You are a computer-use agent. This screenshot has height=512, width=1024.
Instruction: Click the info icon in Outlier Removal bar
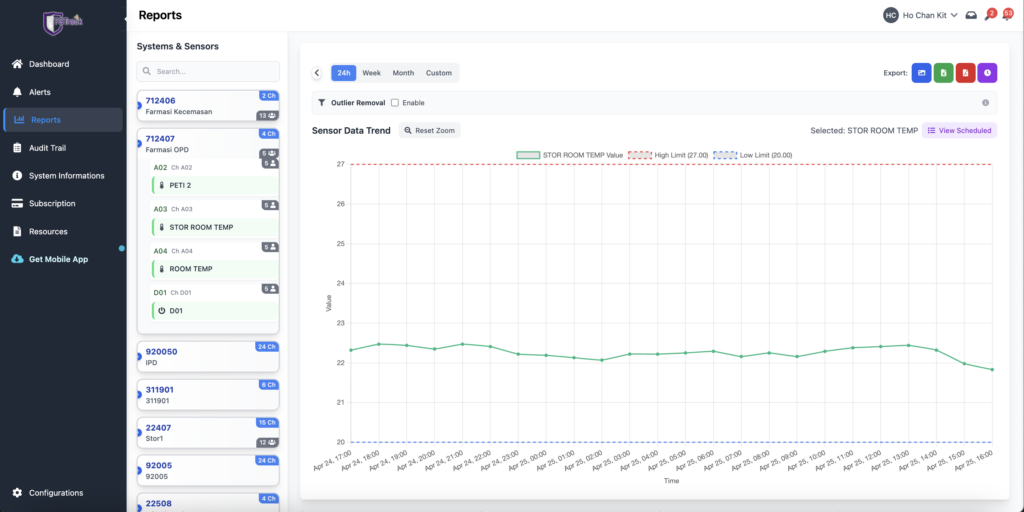986,102
